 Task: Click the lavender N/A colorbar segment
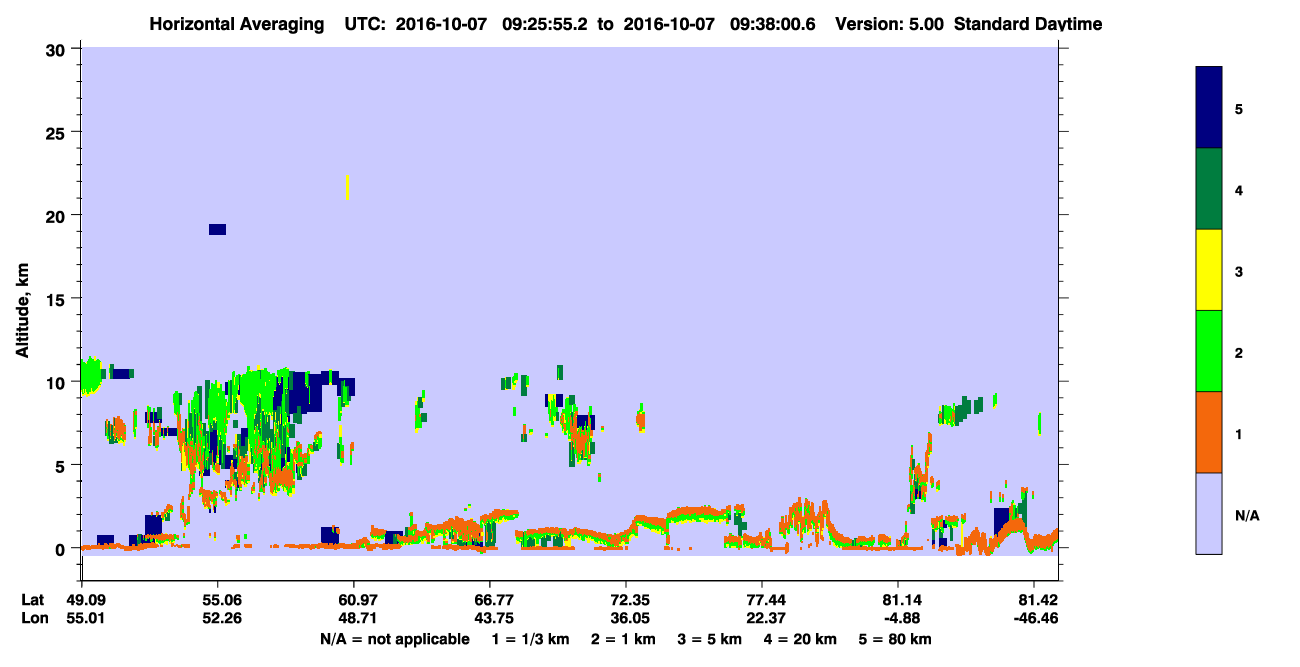point(1209,513)
